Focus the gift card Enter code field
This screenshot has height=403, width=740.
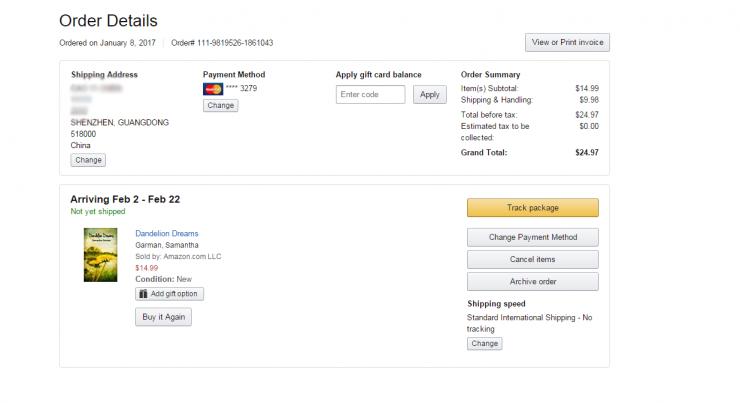point(370,94)
